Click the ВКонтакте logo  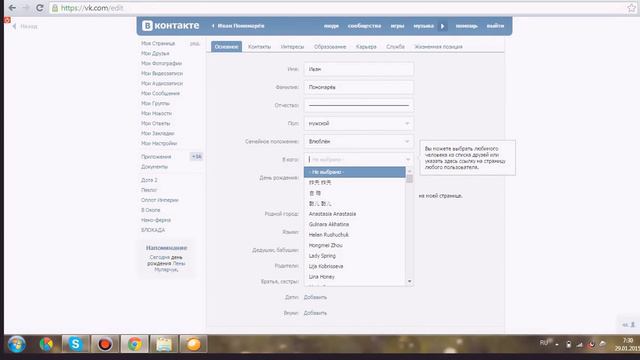[170, 25]
